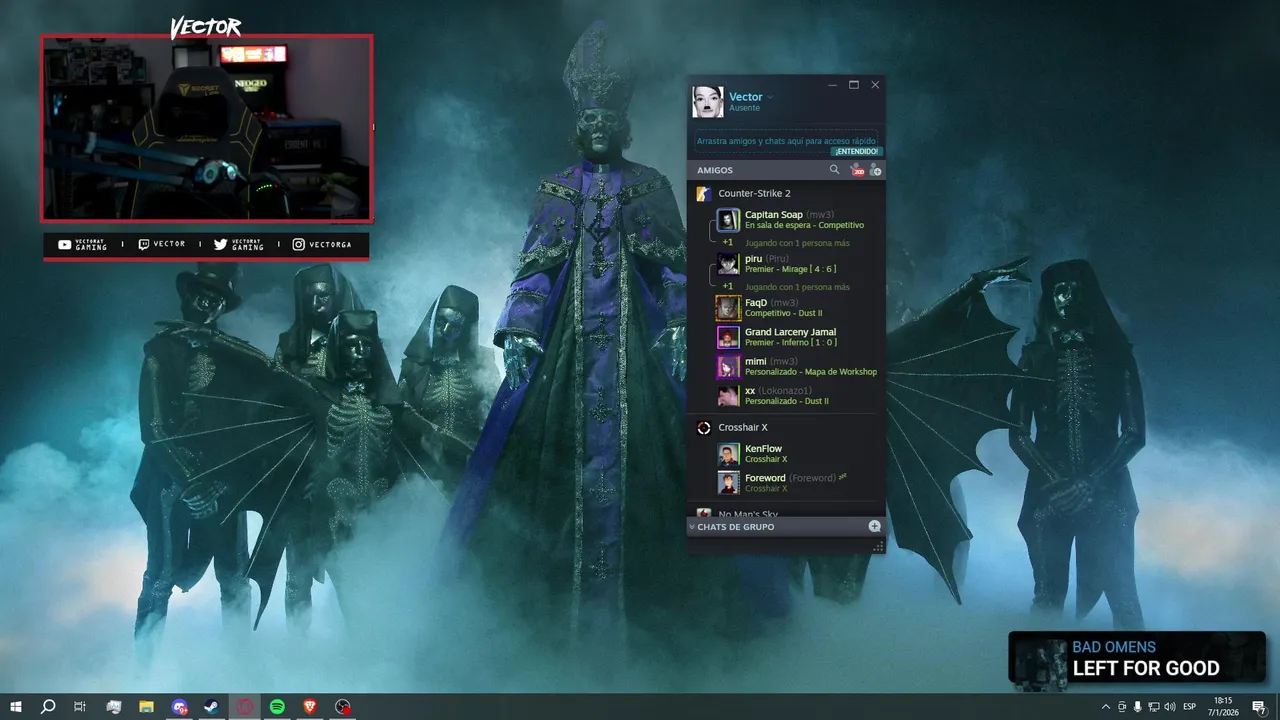Click mimi's avatar
Screen dimensions: 1280x720
coord(728,366)
